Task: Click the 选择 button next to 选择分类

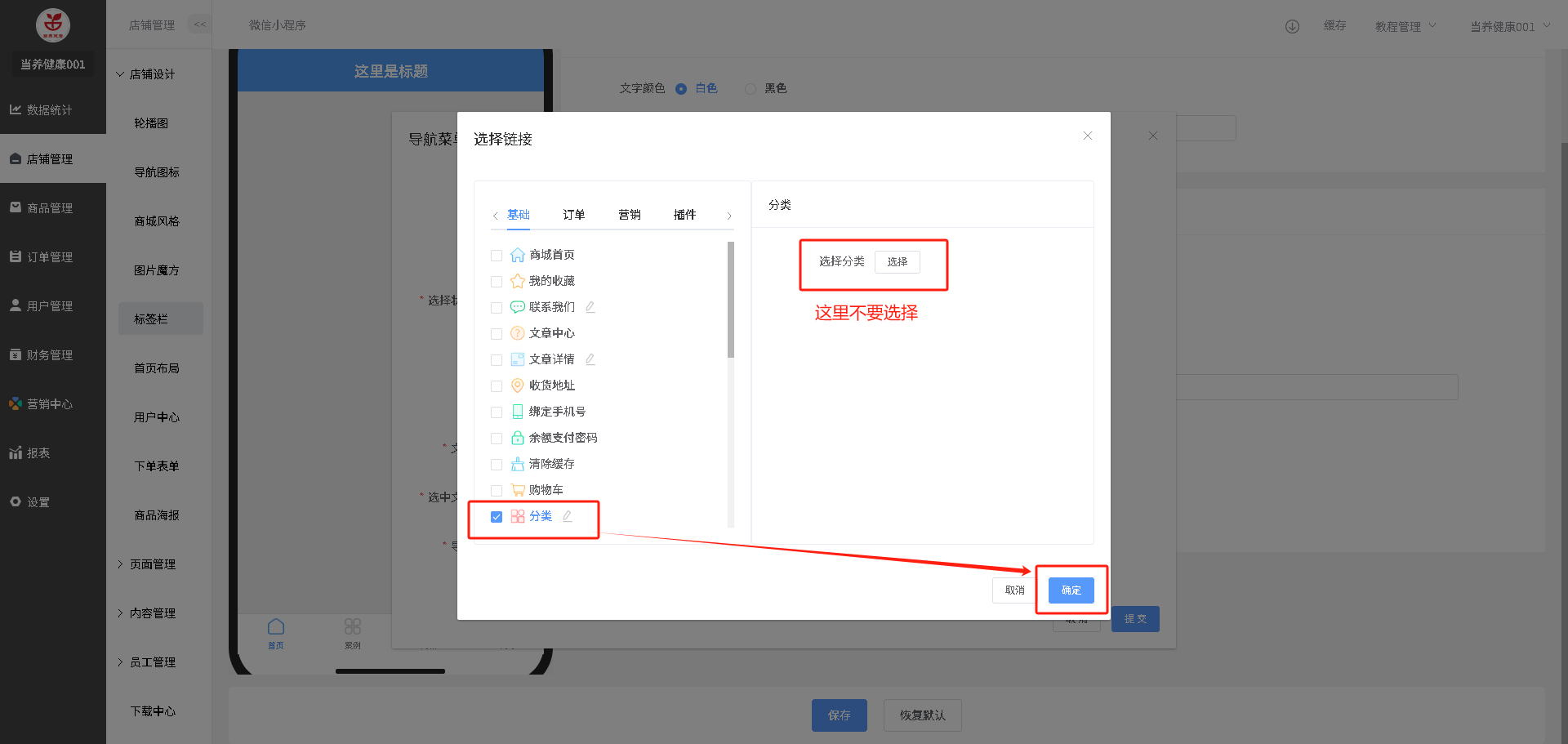Action: (x=897, y=261)
